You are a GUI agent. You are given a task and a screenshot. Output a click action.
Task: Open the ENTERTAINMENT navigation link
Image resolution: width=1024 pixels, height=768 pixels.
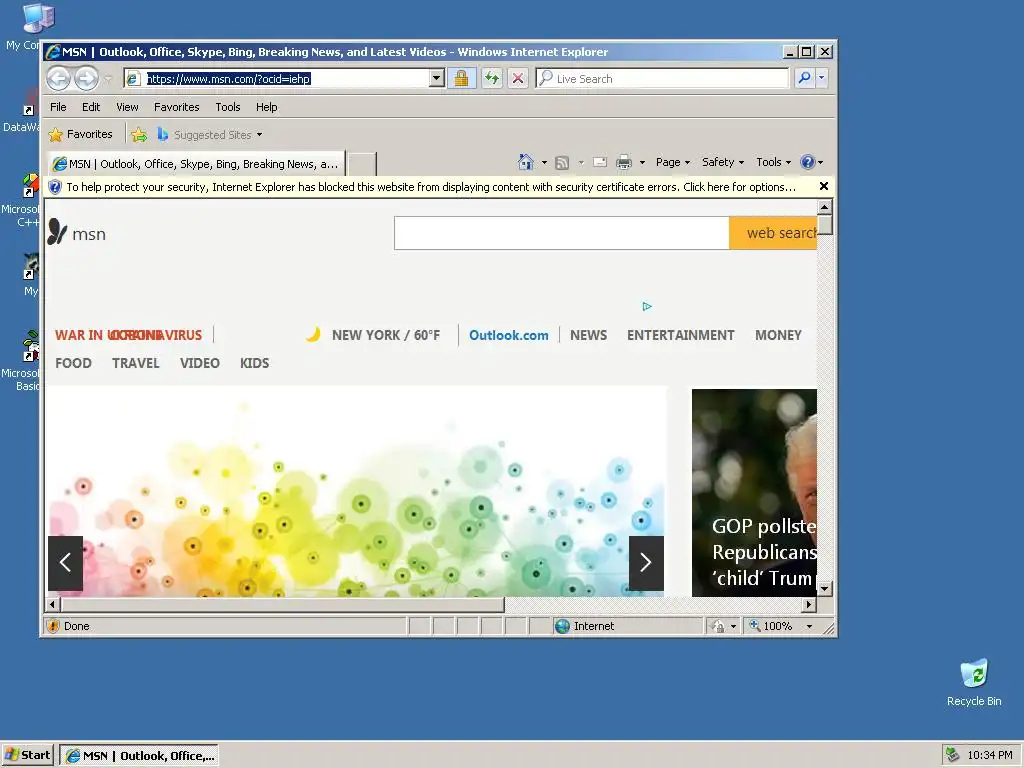(x=680, y=335)
